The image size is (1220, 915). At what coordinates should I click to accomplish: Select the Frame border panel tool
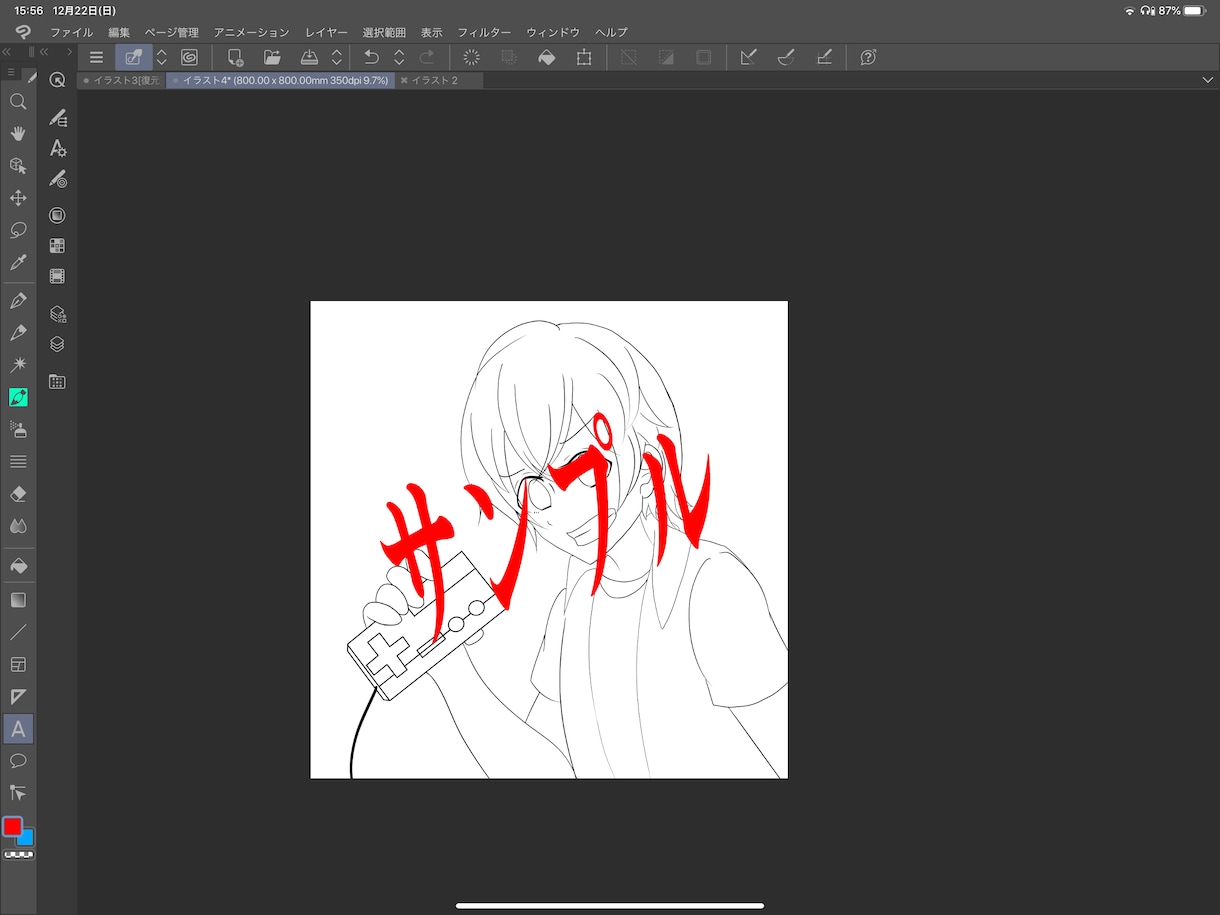click(x=18, y=664)
